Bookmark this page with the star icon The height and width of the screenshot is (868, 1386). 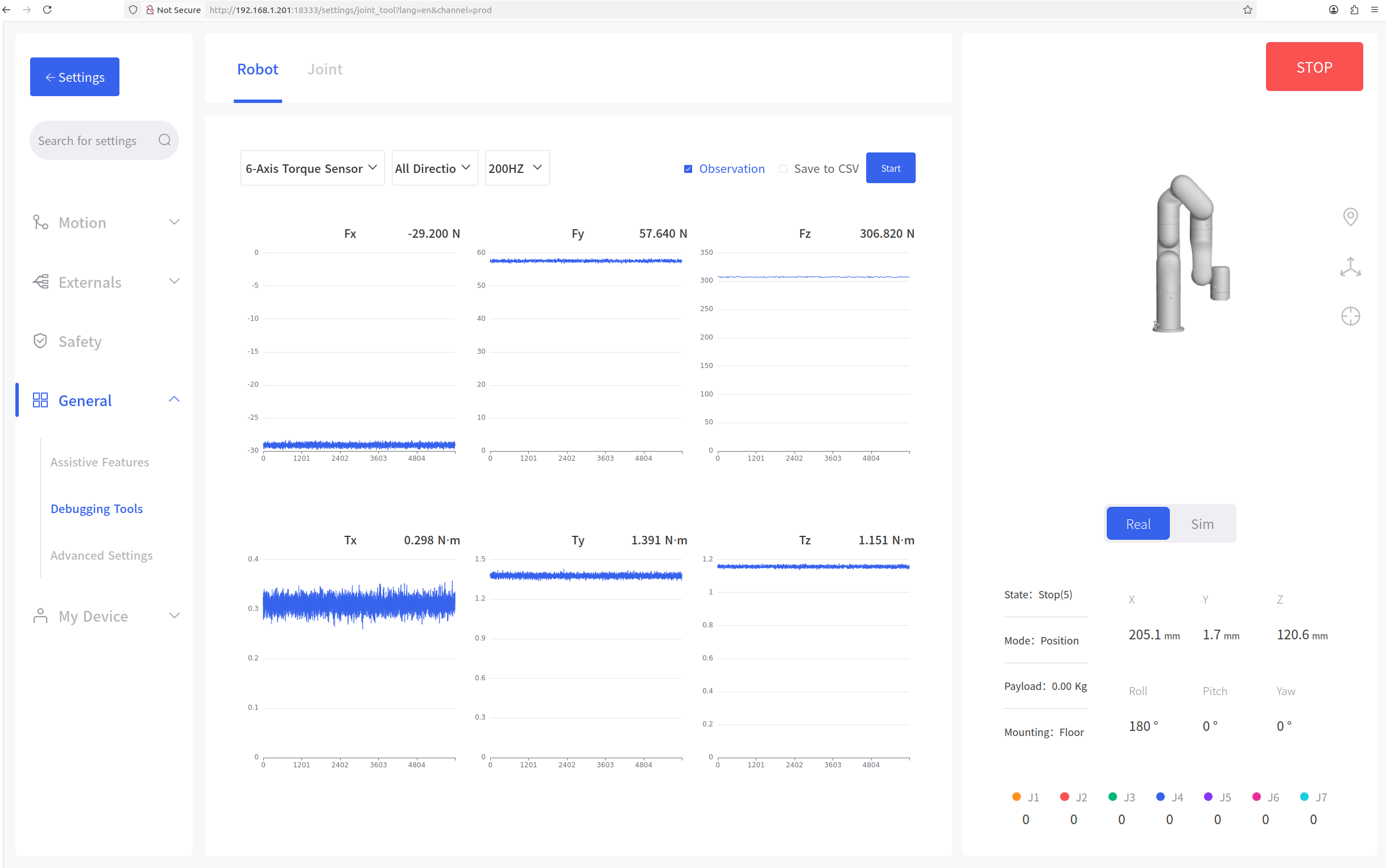1248,10
